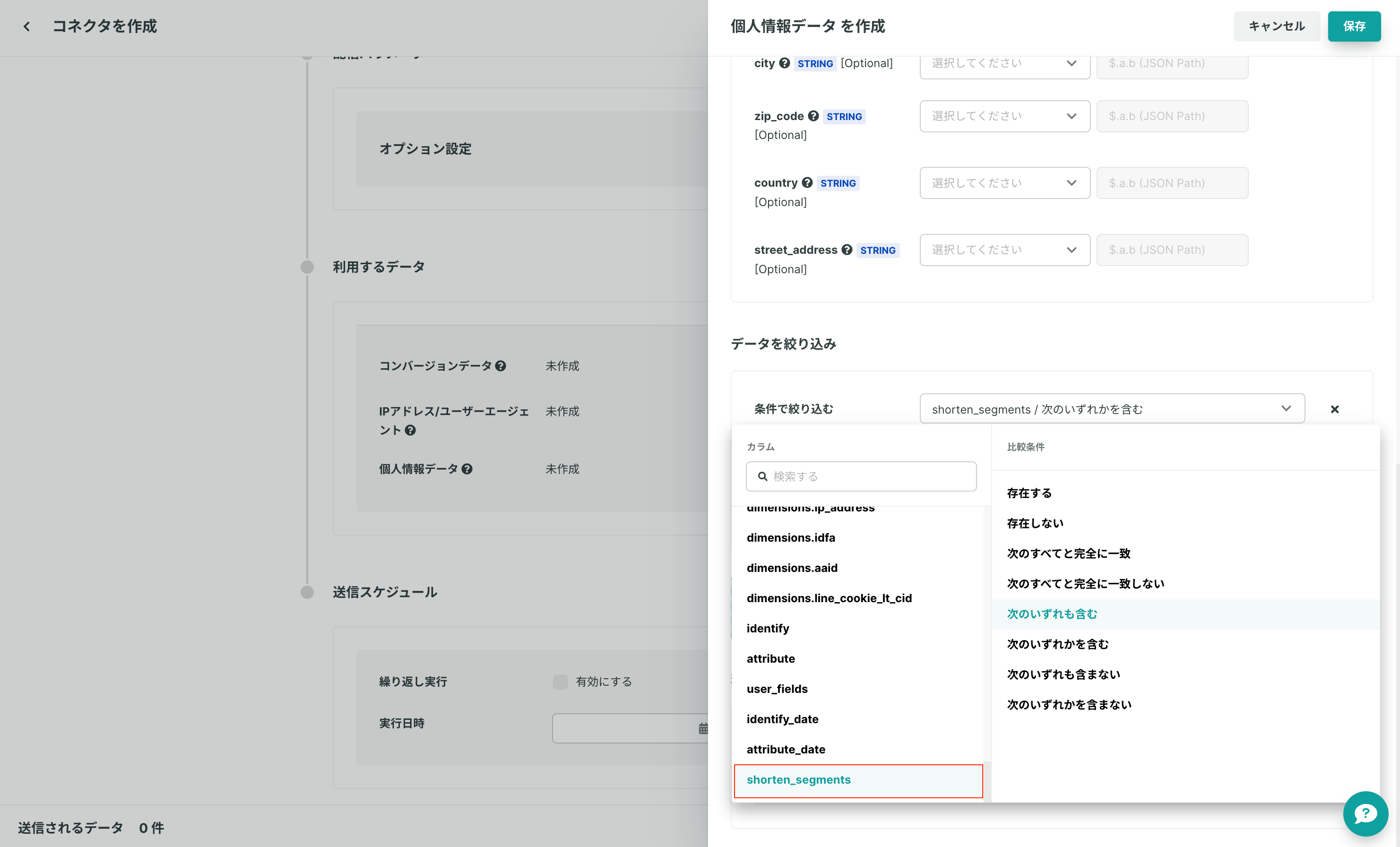
Task: Open the country field help icon
Action: click(x=807, y=183)
